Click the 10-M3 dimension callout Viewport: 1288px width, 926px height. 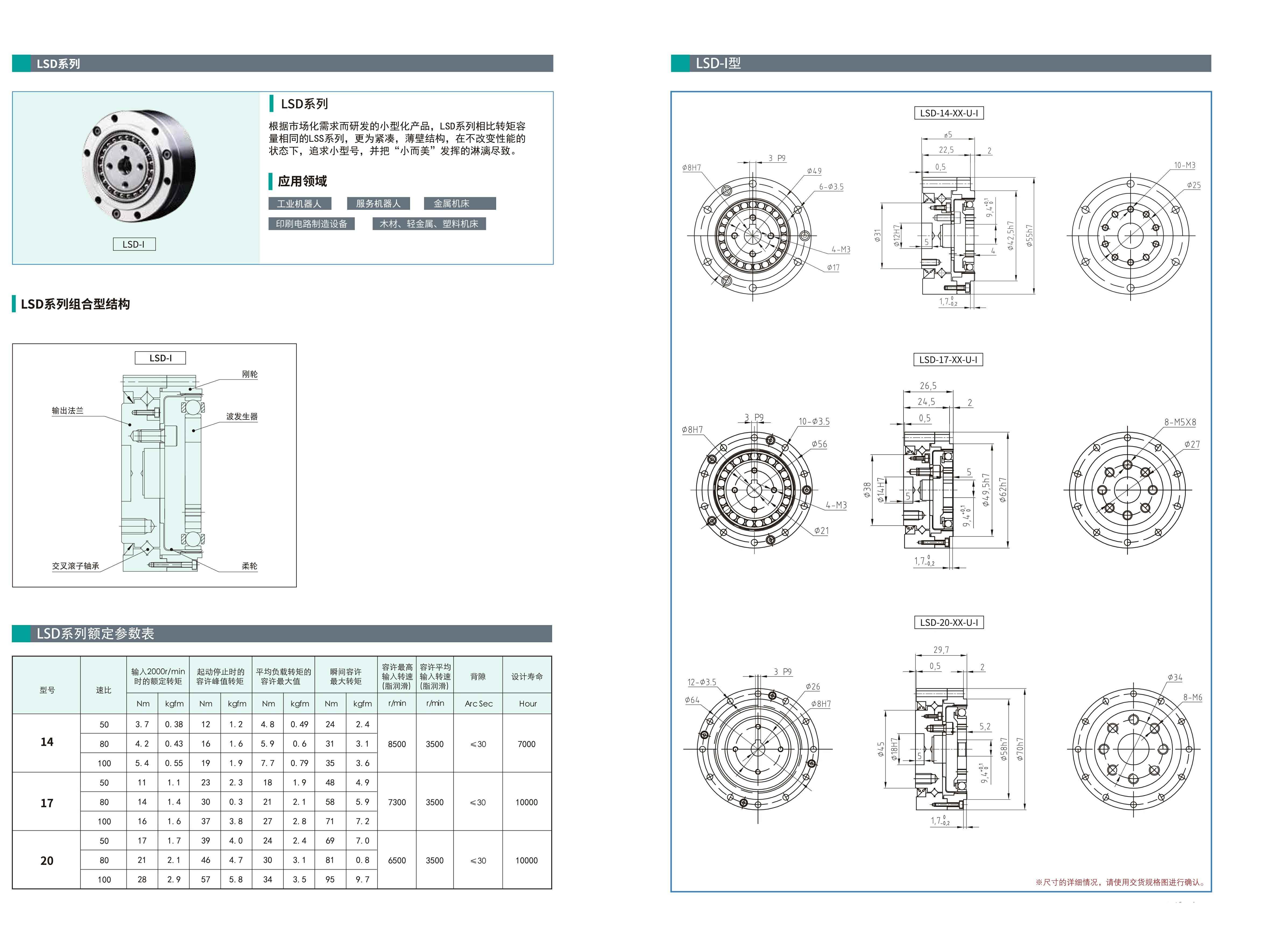(x=1185, y=165)
